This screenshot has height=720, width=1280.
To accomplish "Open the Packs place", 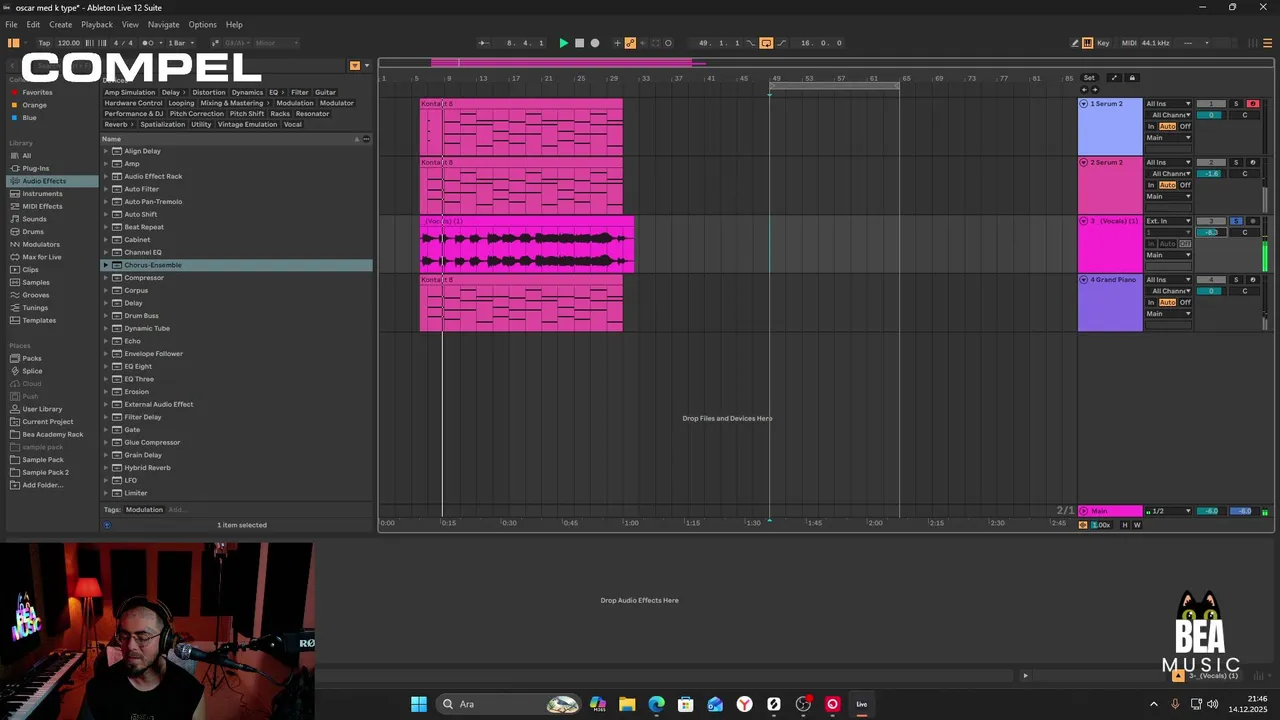I will [32, 358].
